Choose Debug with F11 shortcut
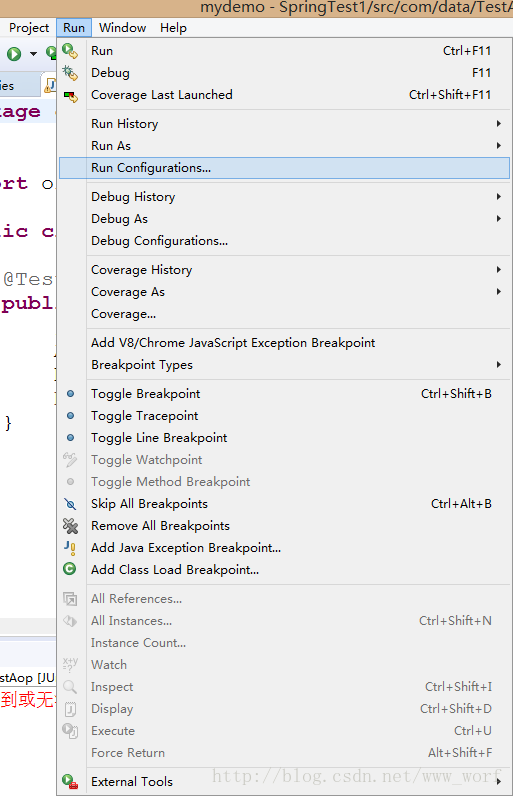This screenshot has width=513, height=796. click(x=284, y=73)
